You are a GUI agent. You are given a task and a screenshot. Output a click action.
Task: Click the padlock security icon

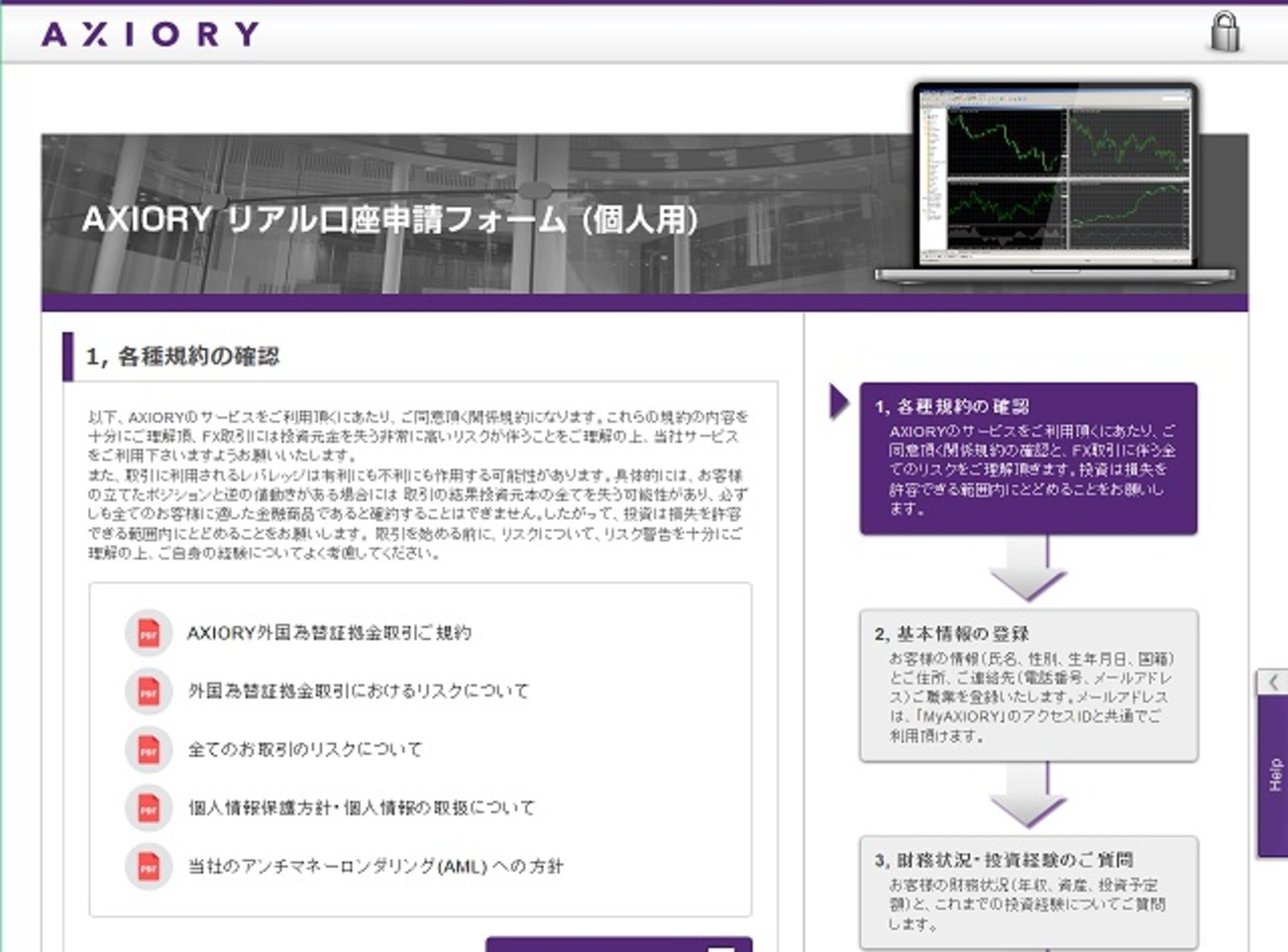pos(1226,31)
